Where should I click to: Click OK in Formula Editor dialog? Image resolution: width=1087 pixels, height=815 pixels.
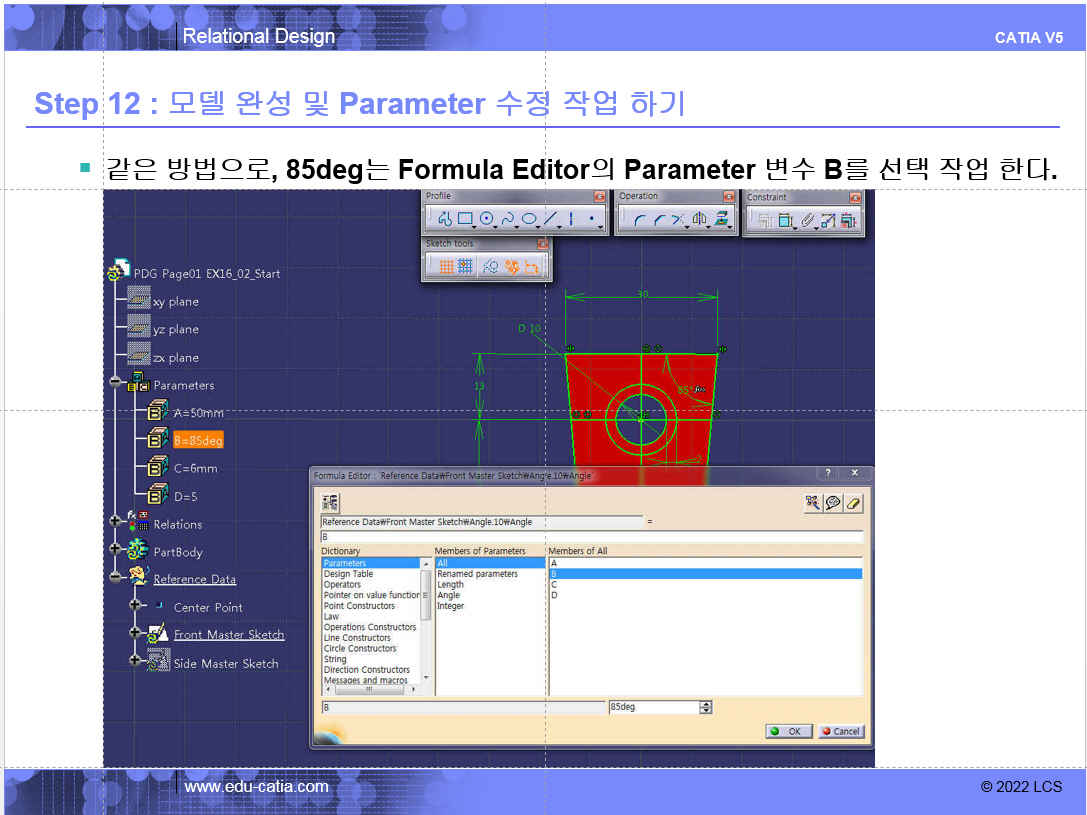tap(788, 731)
